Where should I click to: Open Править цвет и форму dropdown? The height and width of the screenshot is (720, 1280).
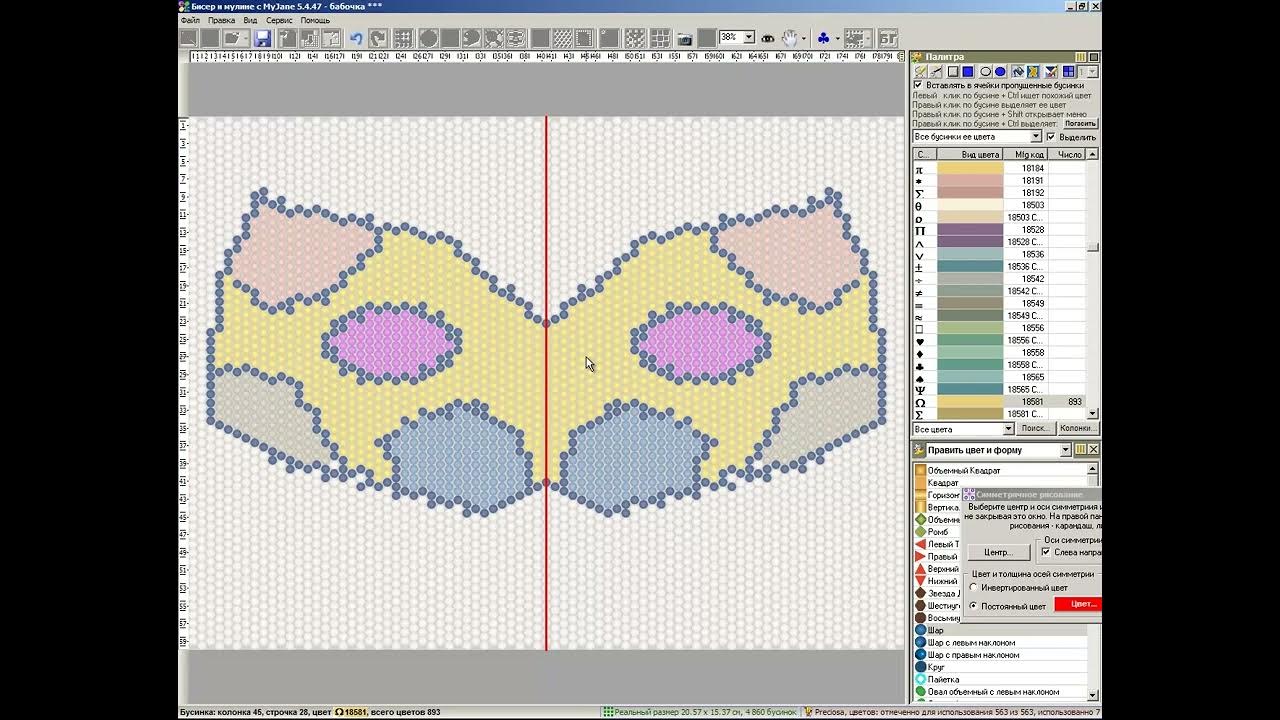point(1065,450)
